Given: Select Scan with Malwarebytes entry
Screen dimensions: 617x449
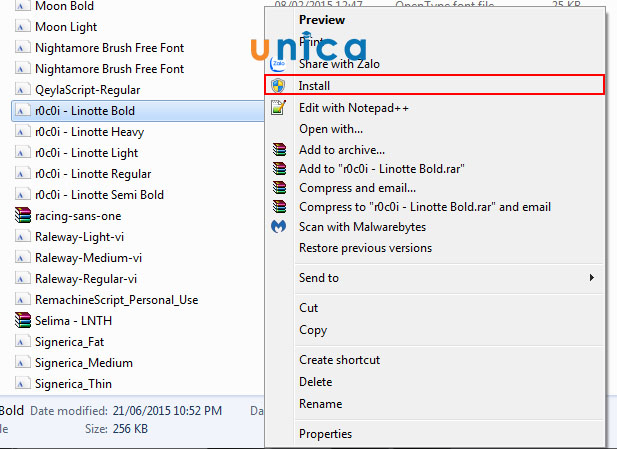Looking at the screenshot, I should 362,227.
